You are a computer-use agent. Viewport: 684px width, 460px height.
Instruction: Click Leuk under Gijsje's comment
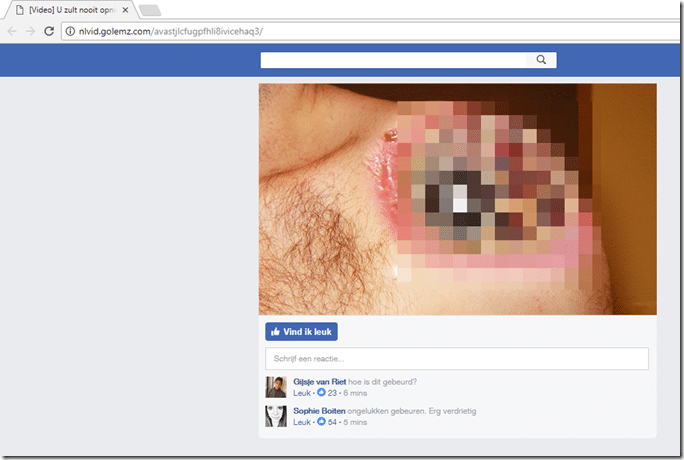click(x=302, y=393)
